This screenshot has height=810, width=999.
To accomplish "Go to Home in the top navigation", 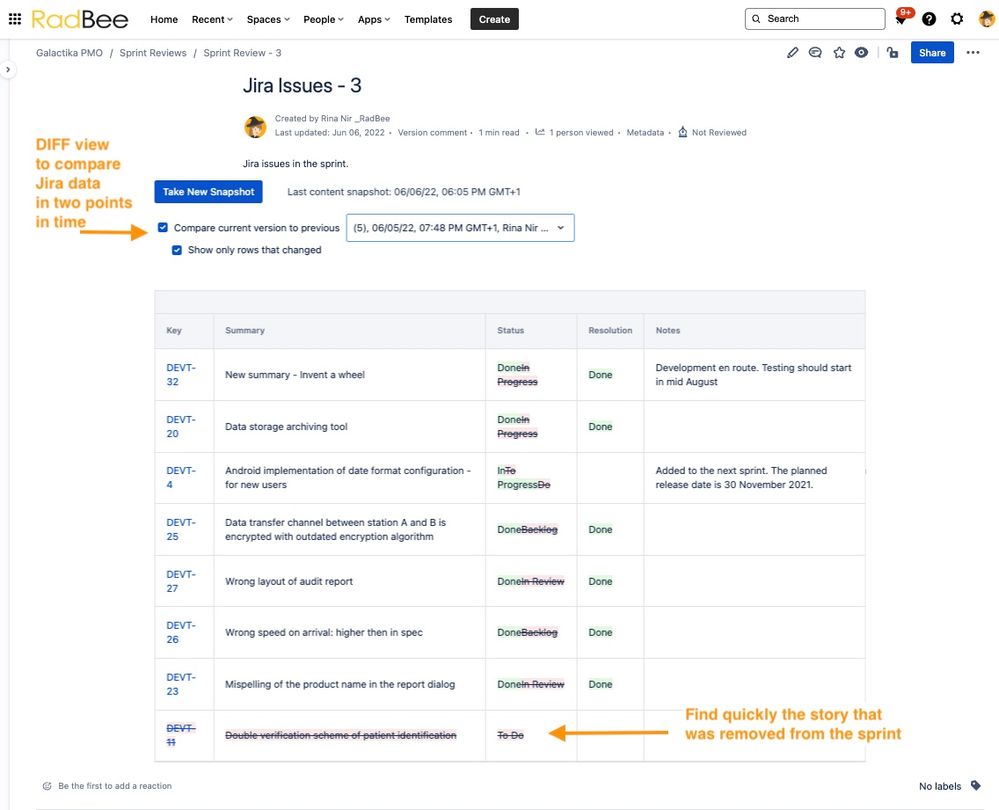I will pyautogui.click(x=164, y=19).
